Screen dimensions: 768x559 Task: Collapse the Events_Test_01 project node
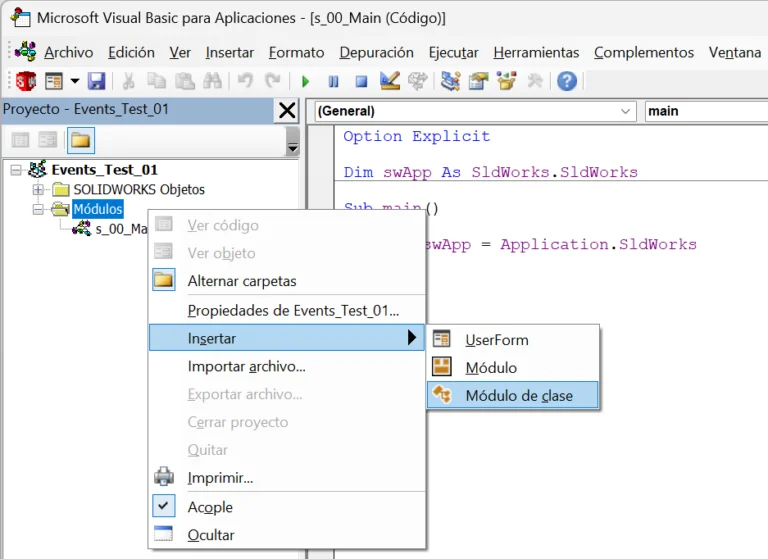(x=16, y=170)
